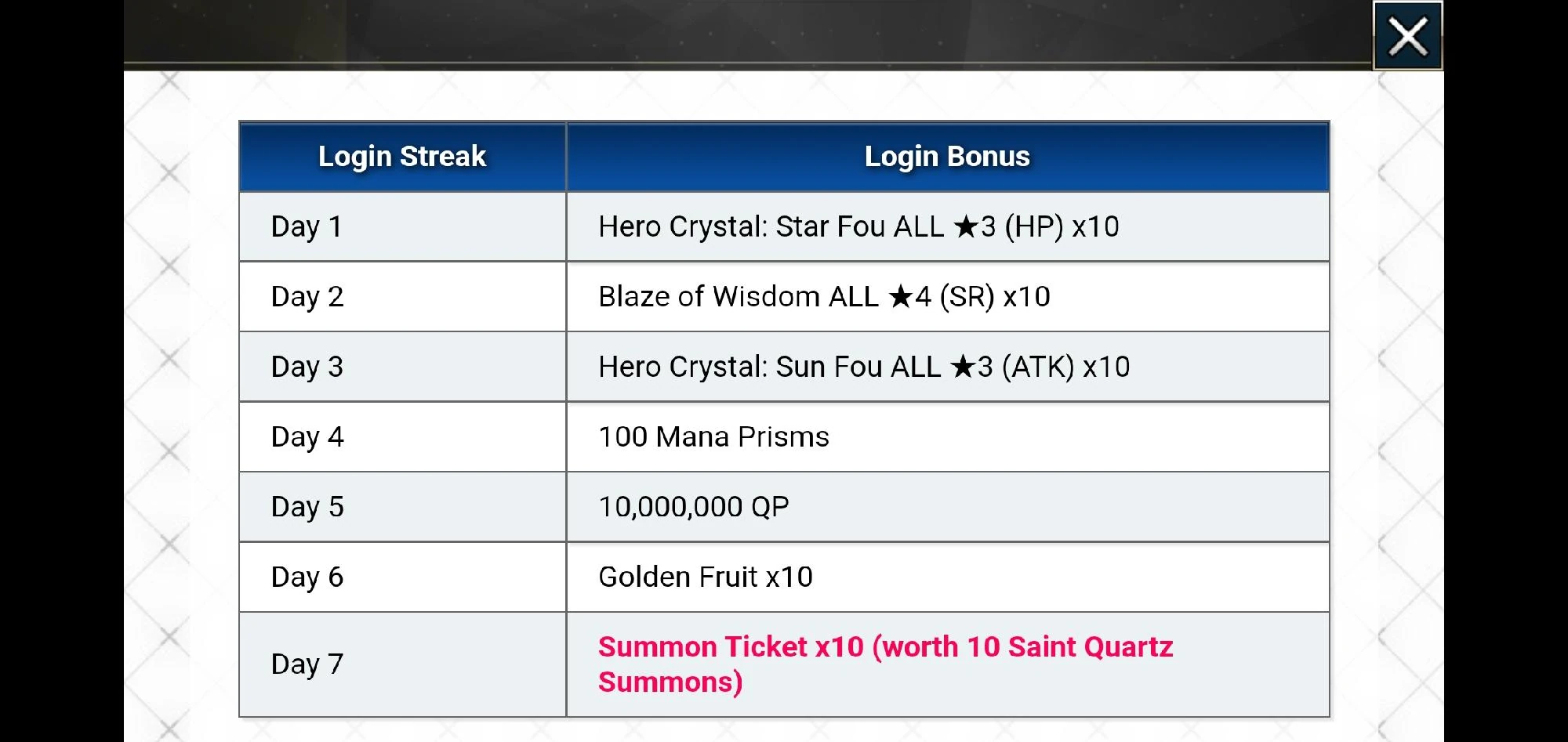
Task: Click the star icon in the Star Fou row
Action: pos(966,227)
